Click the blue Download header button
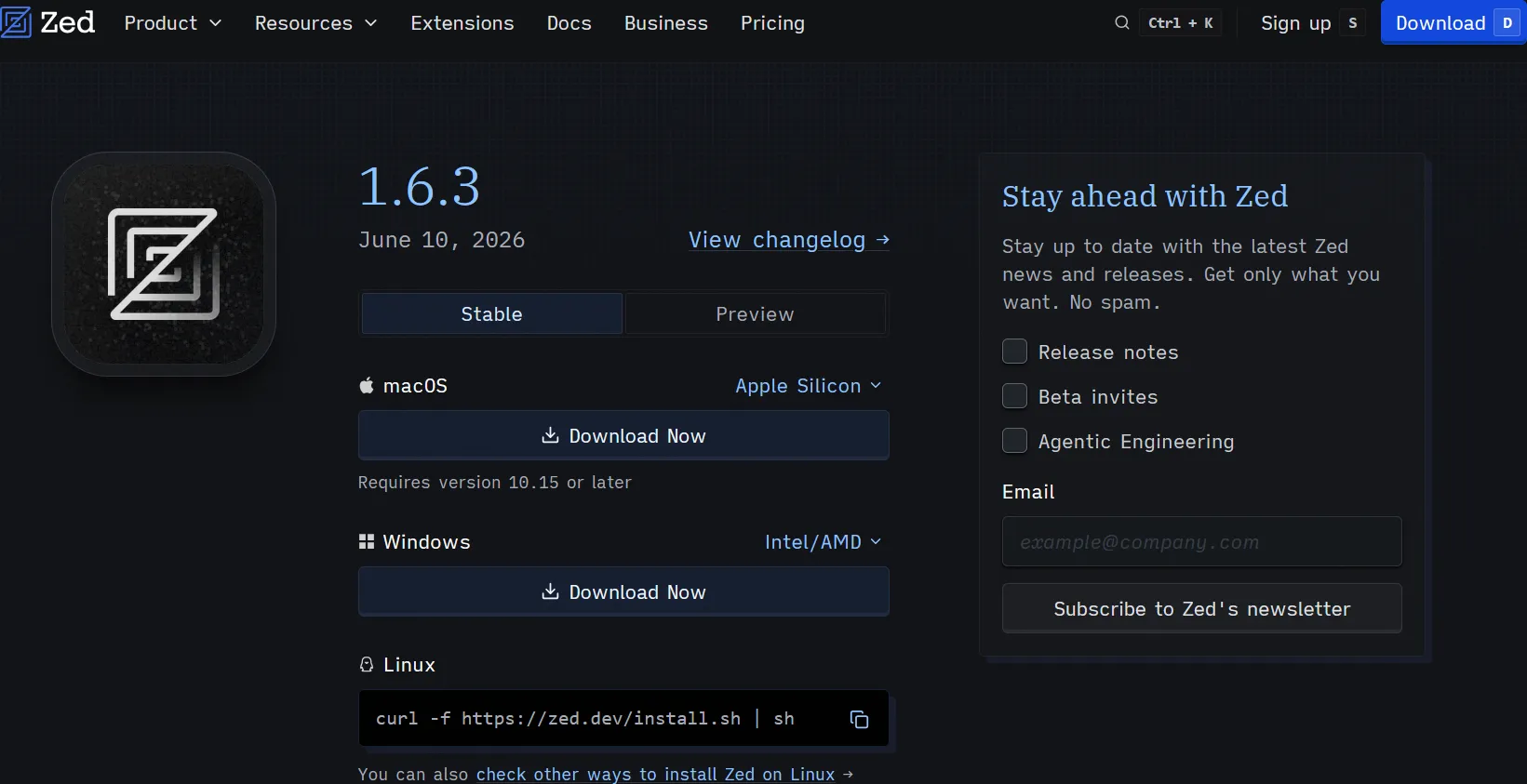The height and width of the screenshot is (784, 1527). coord(1453,22)
